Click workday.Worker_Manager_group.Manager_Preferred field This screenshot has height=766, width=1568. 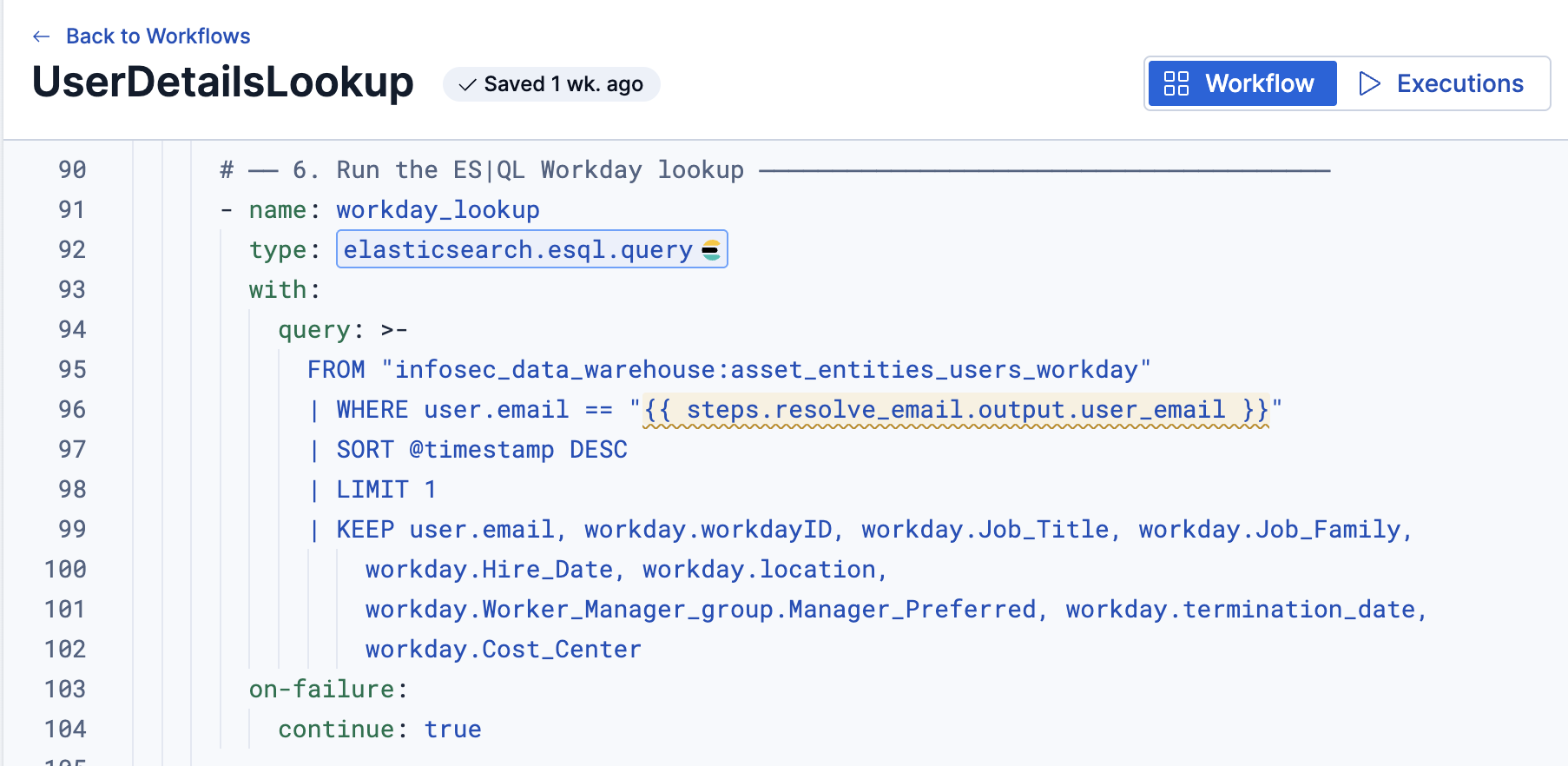[x=701, y=610]
